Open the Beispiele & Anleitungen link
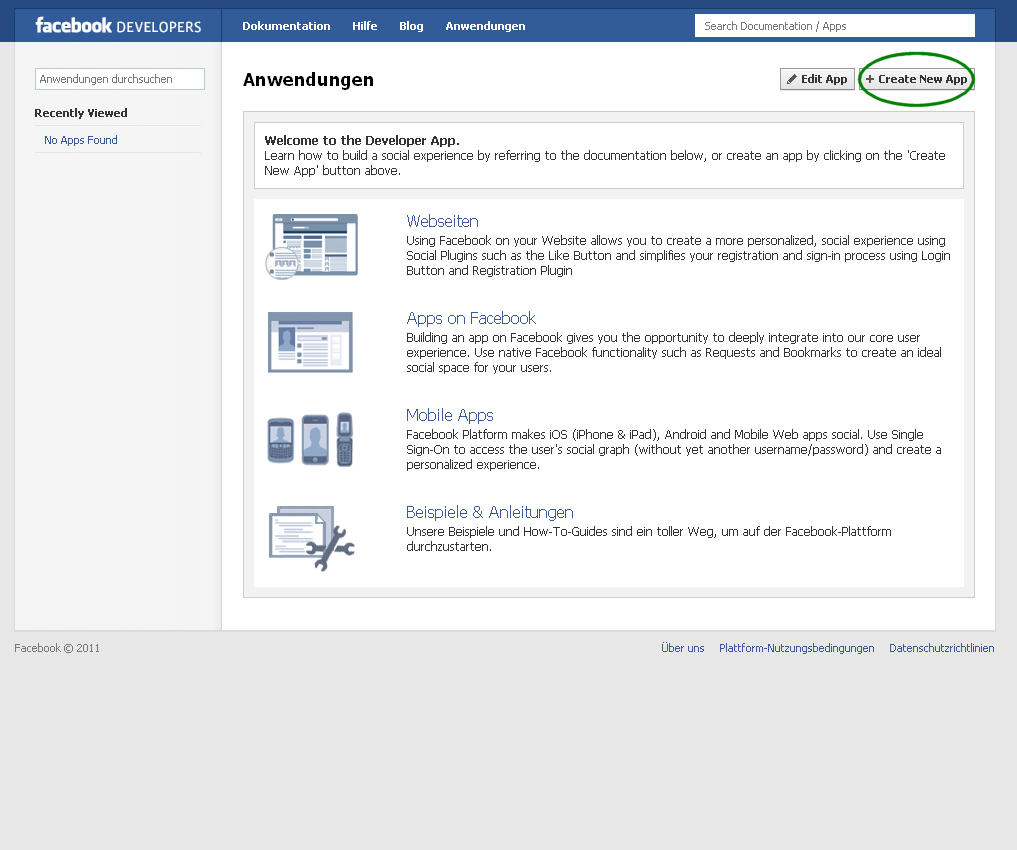1017x850 pixels. [489, 512]
